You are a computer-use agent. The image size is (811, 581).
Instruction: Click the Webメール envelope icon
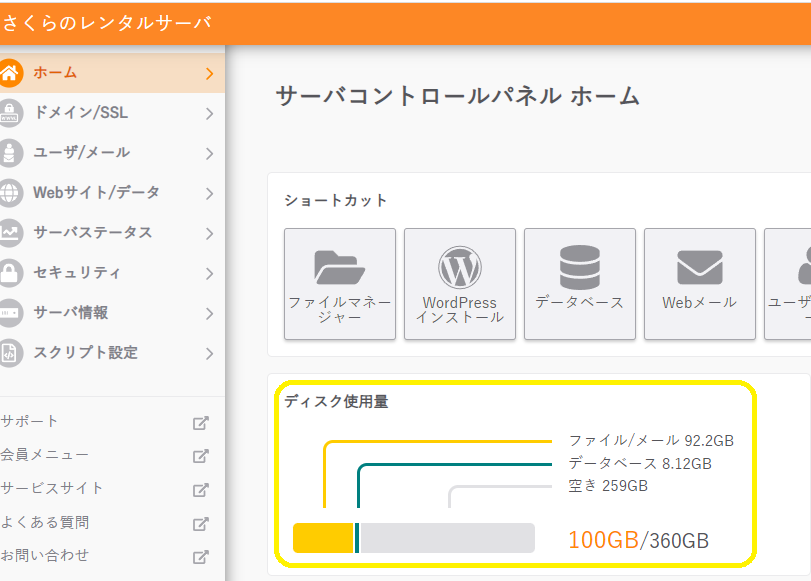pos(700,267)
